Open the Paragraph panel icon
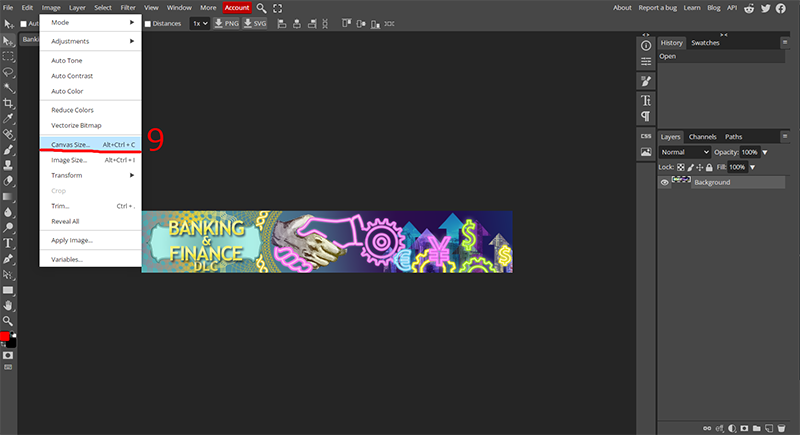This screenshot has width=800, height=435. click(x=646, y=116)
